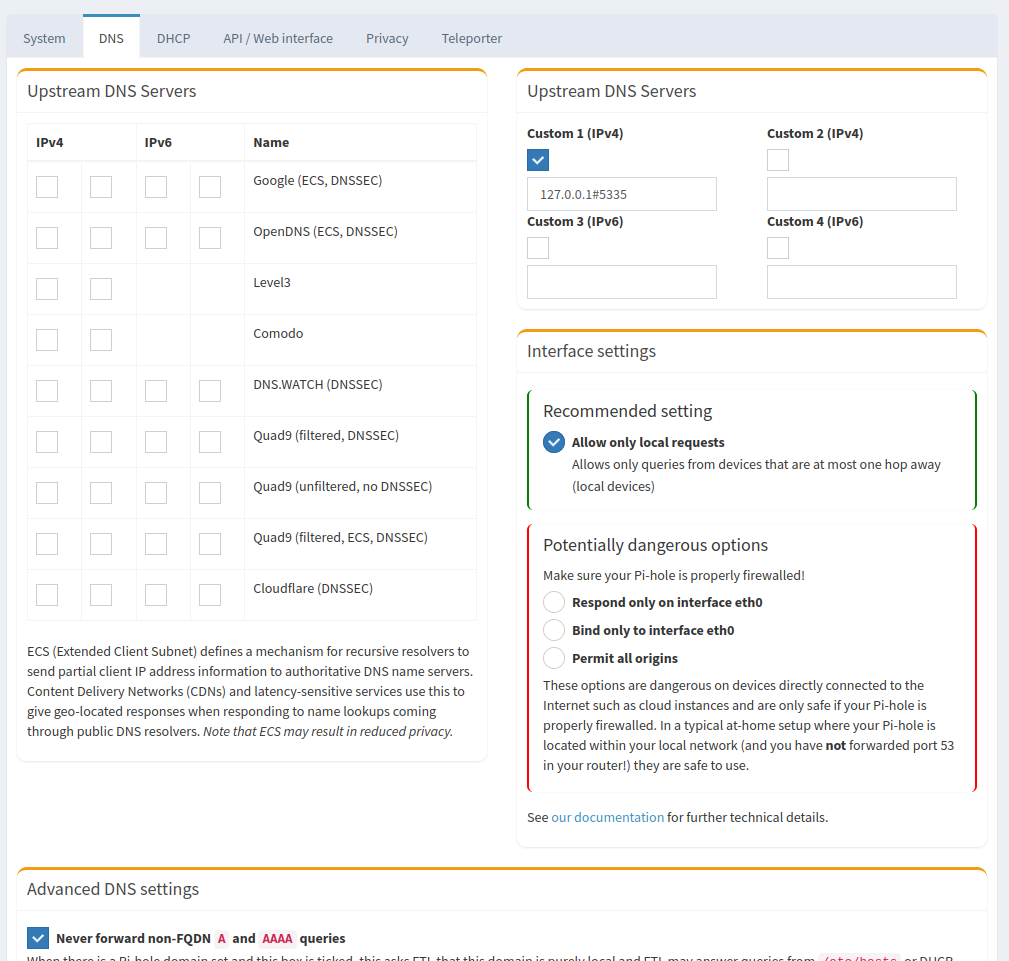Tick first IPv6 box for Quad9 (filtered, ECS, DNSSEC)
The width and height of the screenshot is (1009, 961).
[x=156, y=544]
